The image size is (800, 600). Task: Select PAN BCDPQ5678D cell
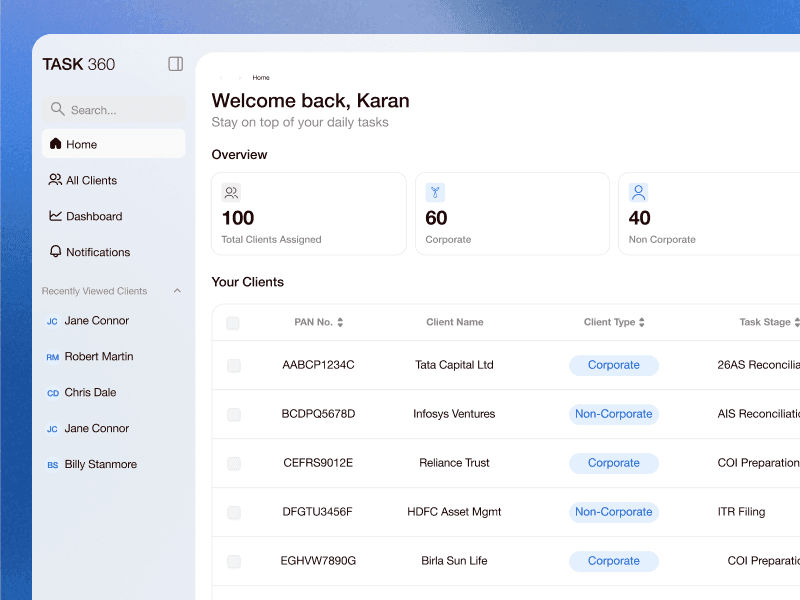[x=318, y=414]
